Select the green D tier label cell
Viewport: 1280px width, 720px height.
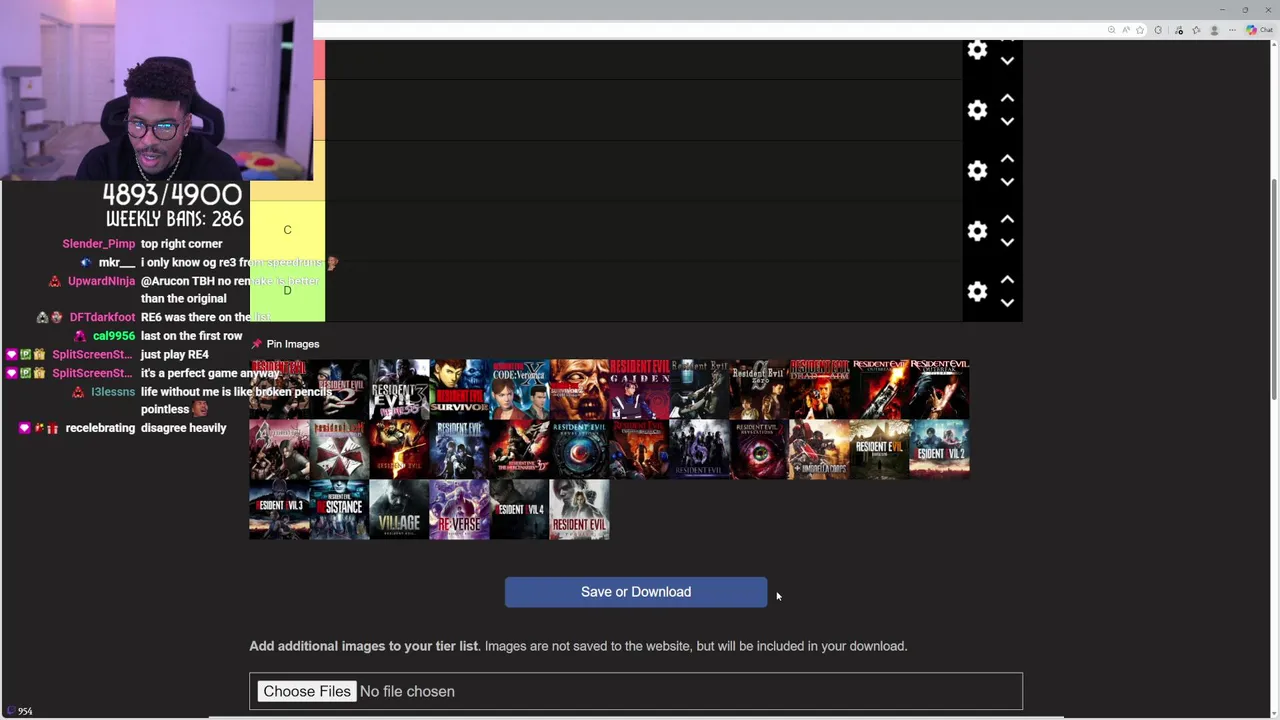click(287, 291)
